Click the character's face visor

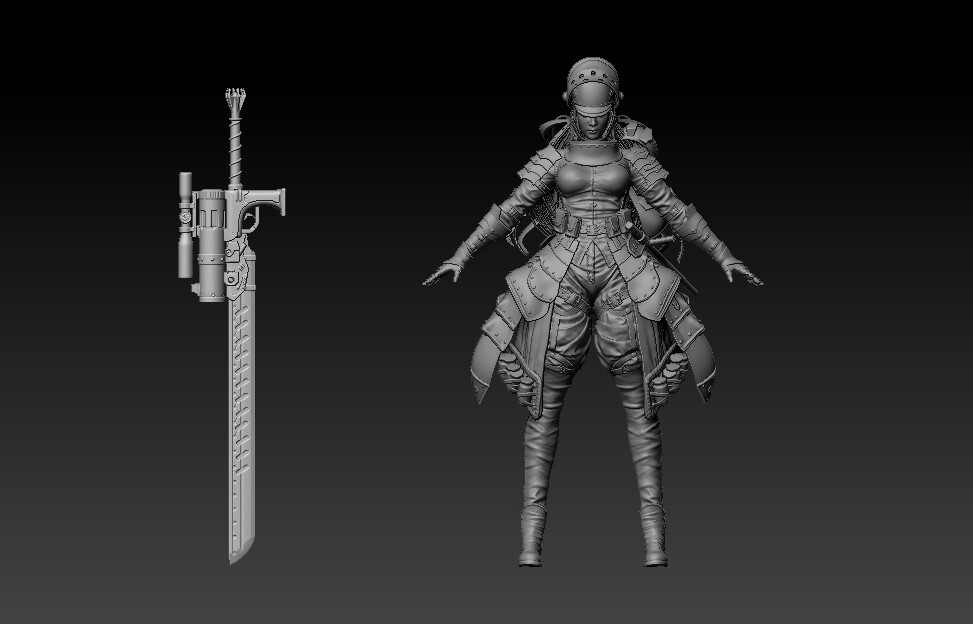tap(590, 110)
